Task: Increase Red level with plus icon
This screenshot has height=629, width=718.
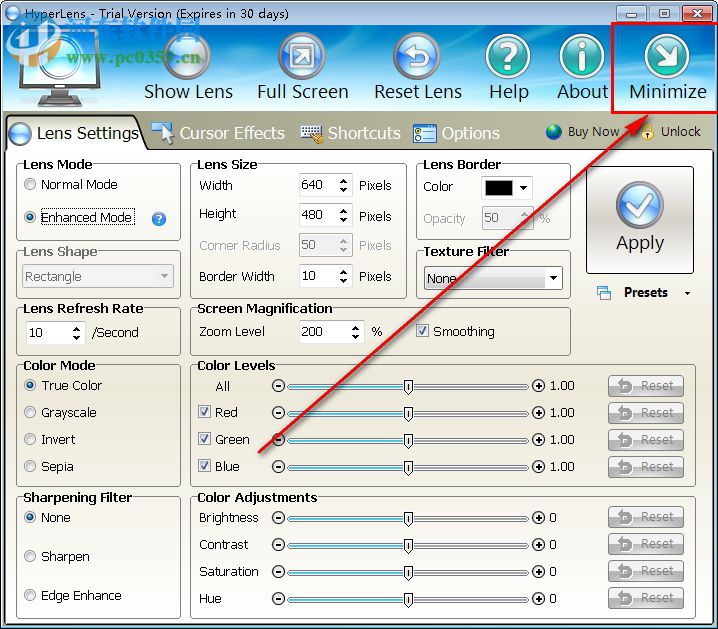Action: tap(538, 413)
